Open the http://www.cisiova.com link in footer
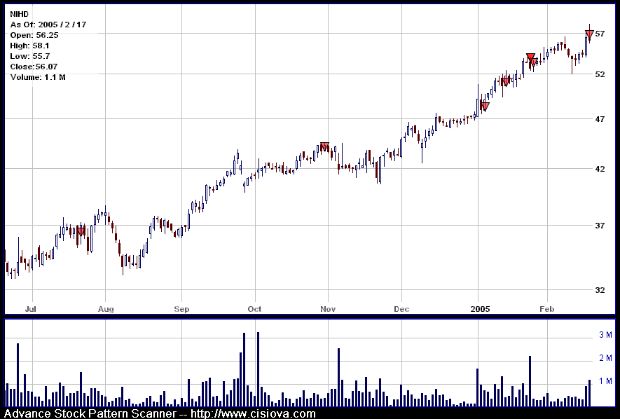 pos(253,414)
